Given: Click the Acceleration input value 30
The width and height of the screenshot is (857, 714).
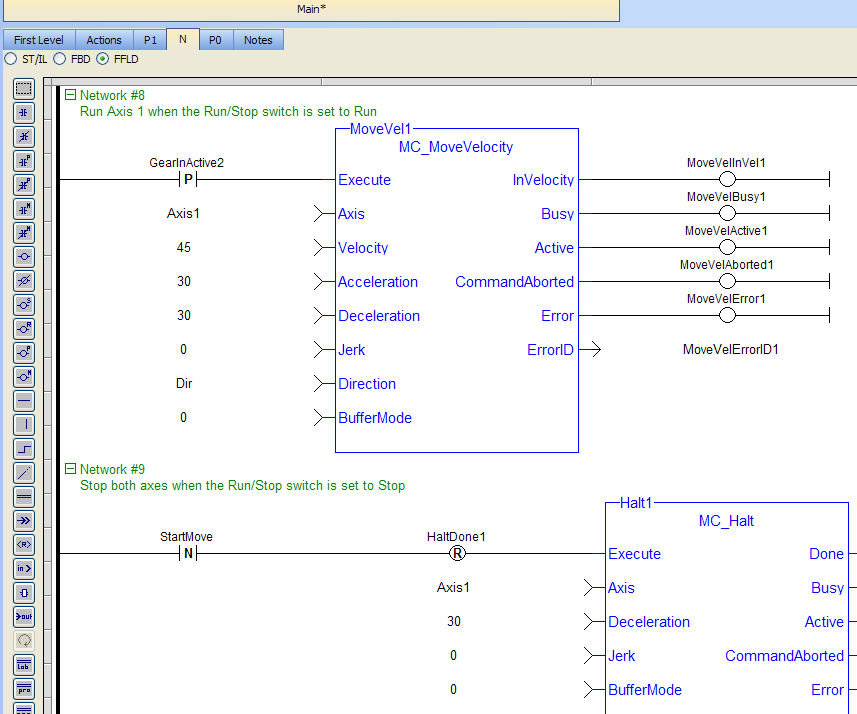Looking at the screenshot, I should click(x=184, y=281).
